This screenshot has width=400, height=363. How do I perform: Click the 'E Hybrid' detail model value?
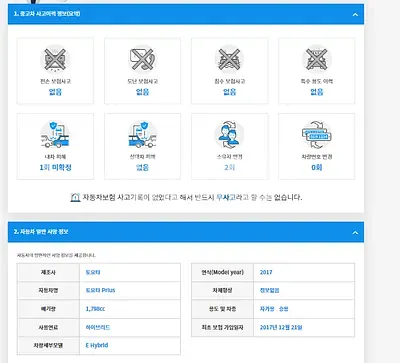pos(97,345)
